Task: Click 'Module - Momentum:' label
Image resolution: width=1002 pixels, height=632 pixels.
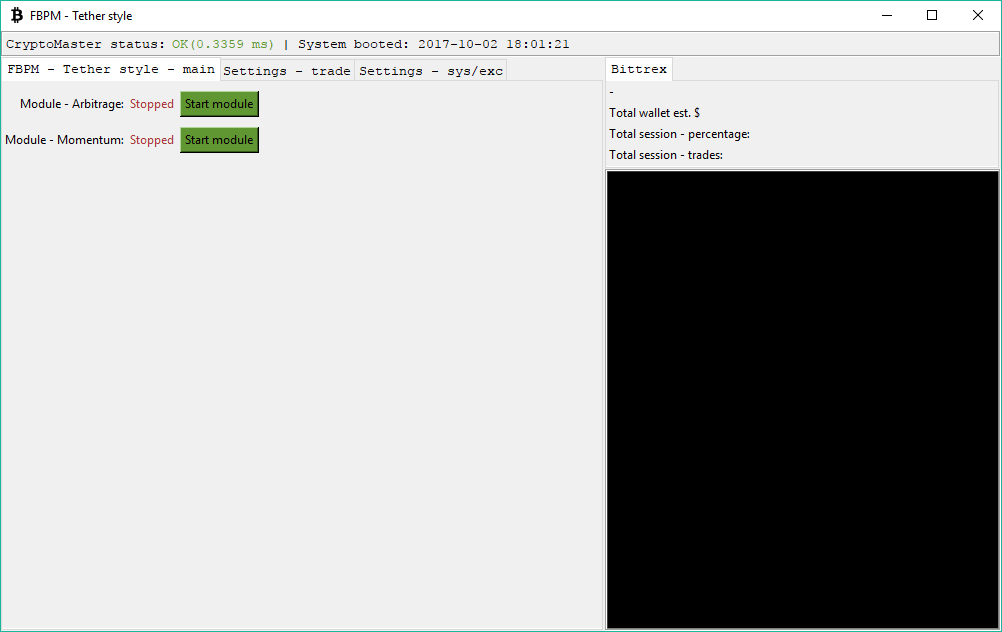Action: (65, 140)
